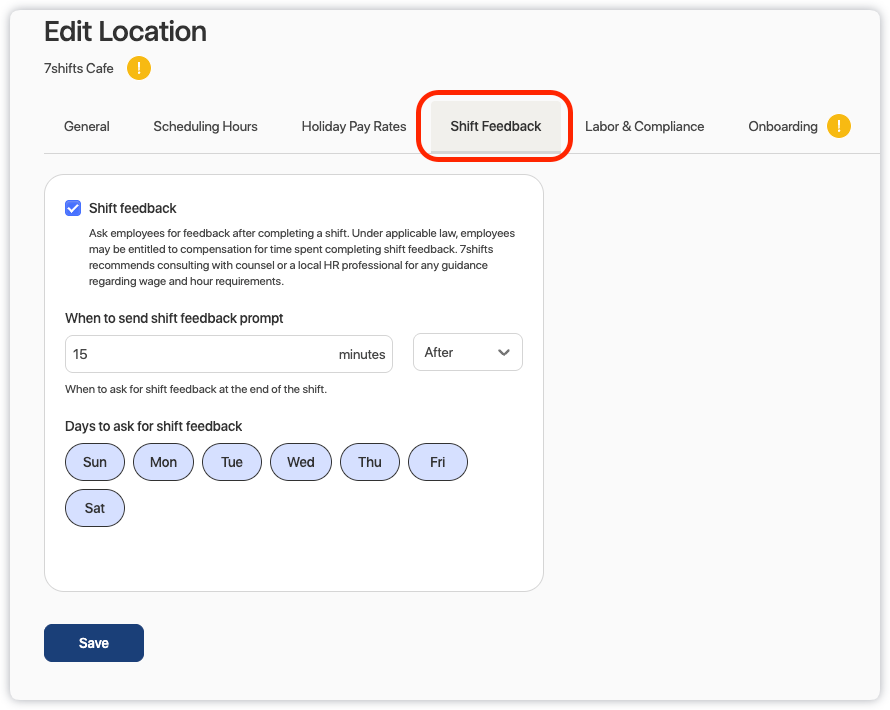Open the After timing dropdown
This screenshot has height=710, width=890.
467,352
